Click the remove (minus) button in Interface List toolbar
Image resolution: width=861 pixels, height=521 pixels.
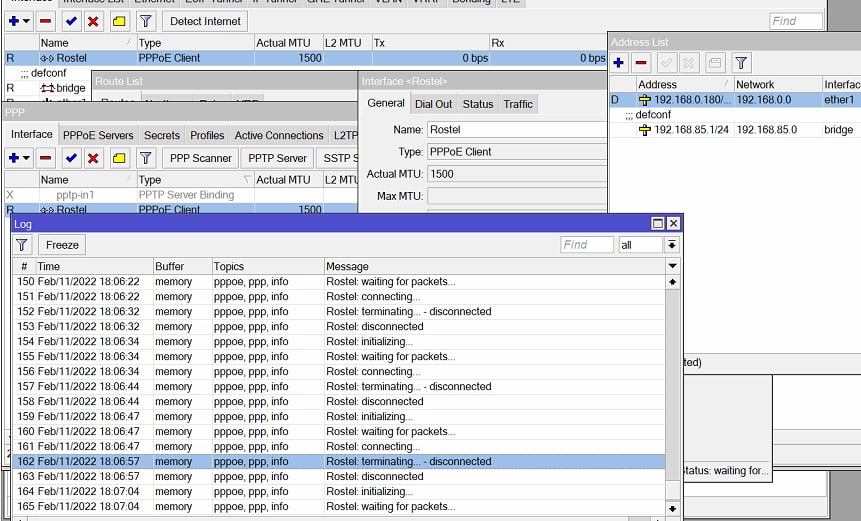click(x=46, y=21)
